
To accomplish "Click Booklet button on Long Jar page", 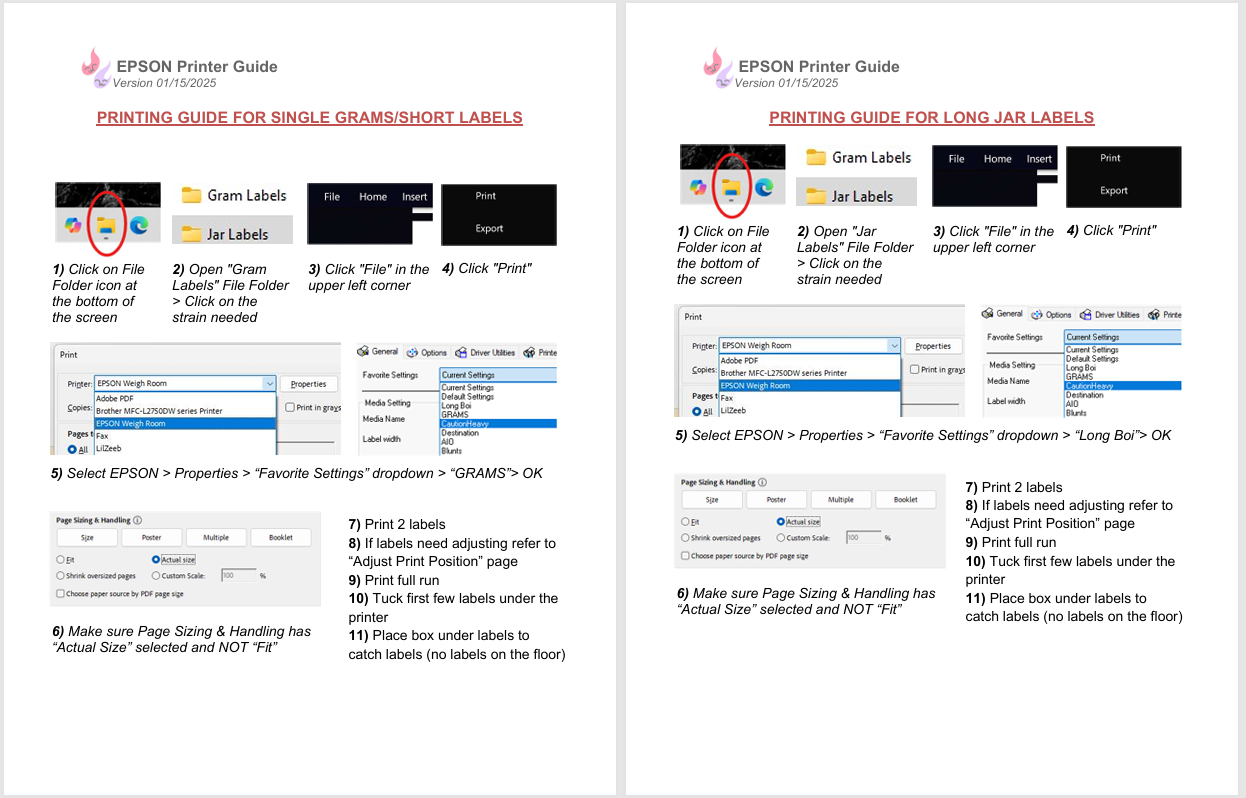I will pos(906,499).
